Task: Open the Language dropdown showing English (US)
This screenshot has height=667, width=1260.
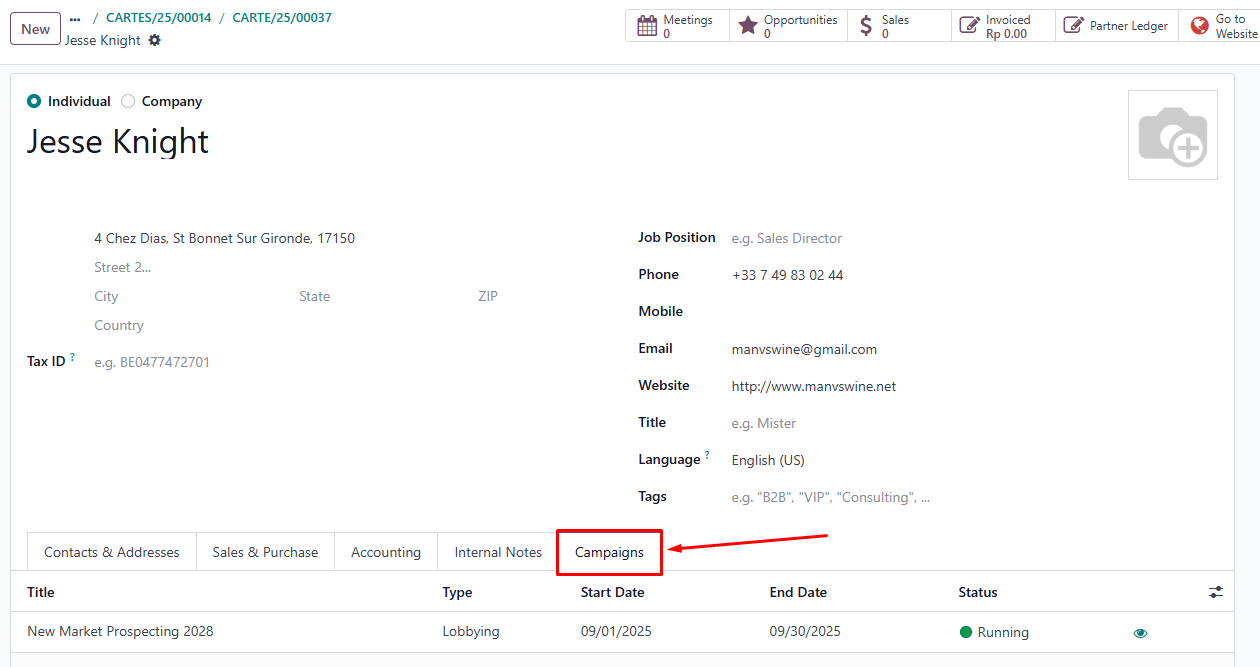Action: [x=850, y=460]
